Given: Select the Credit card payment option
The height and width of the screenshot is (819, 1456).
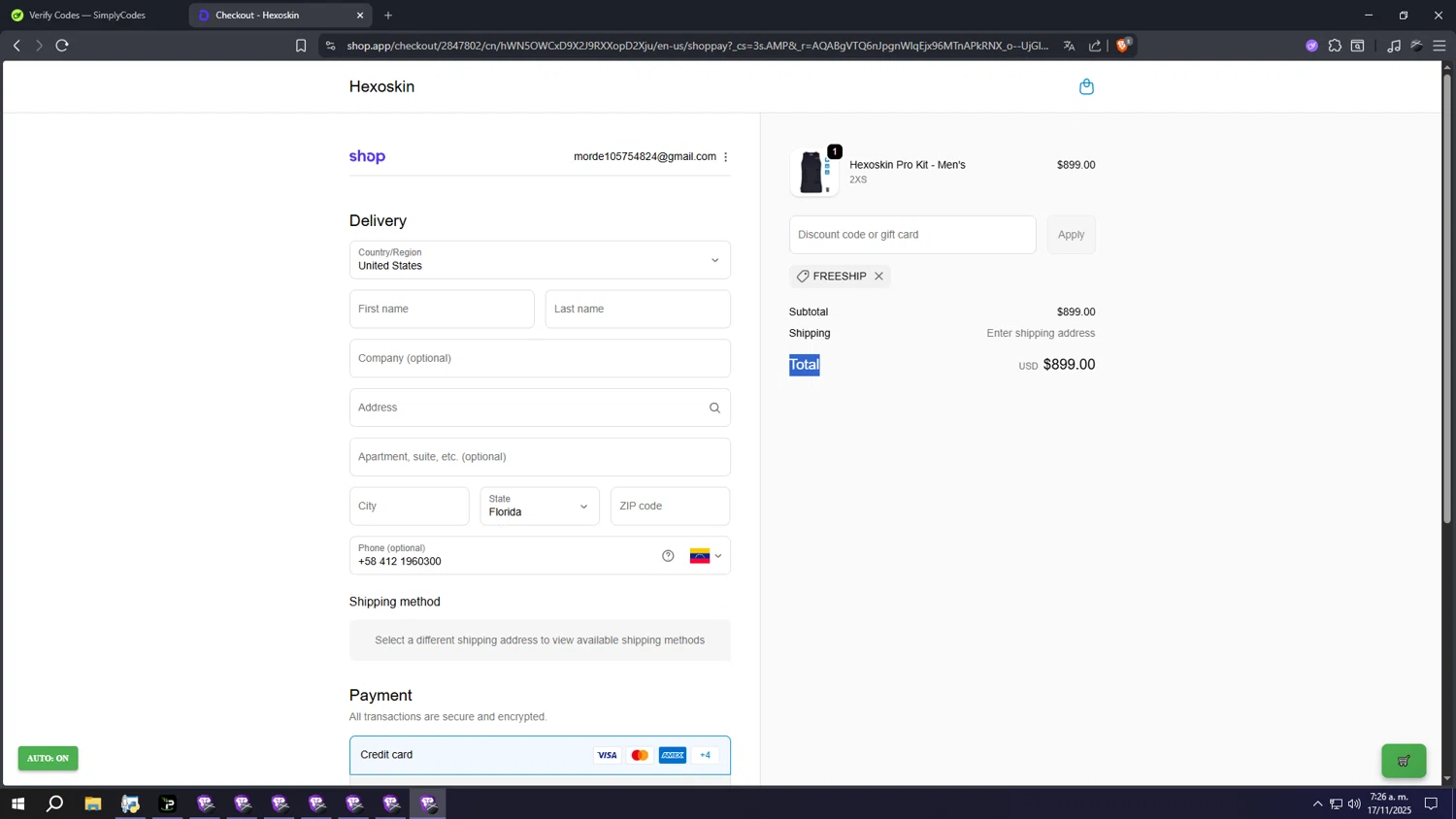Looking at the screenshot, I should 540,755.
